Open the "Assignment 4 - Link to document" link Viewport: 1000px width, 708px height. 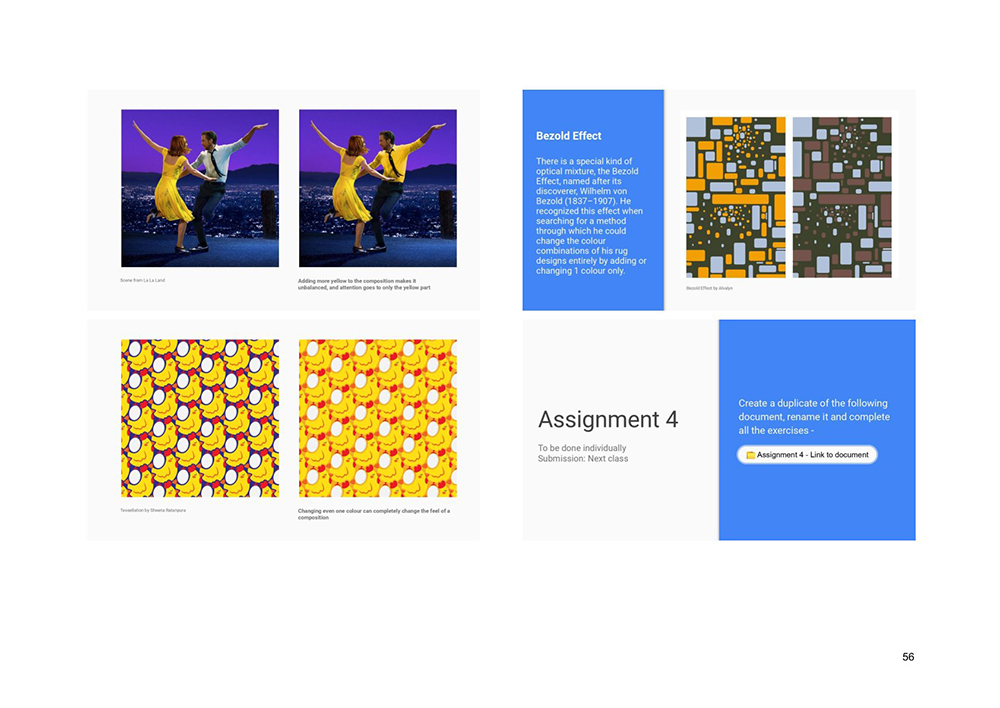click(x=807, y=455)
